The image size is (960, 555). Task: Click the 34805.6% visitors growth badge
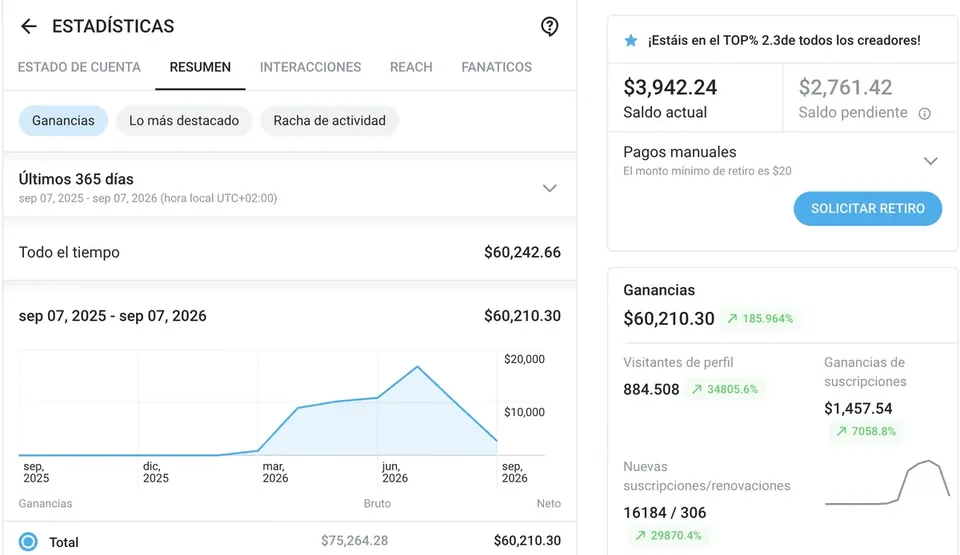coord(725,389)
